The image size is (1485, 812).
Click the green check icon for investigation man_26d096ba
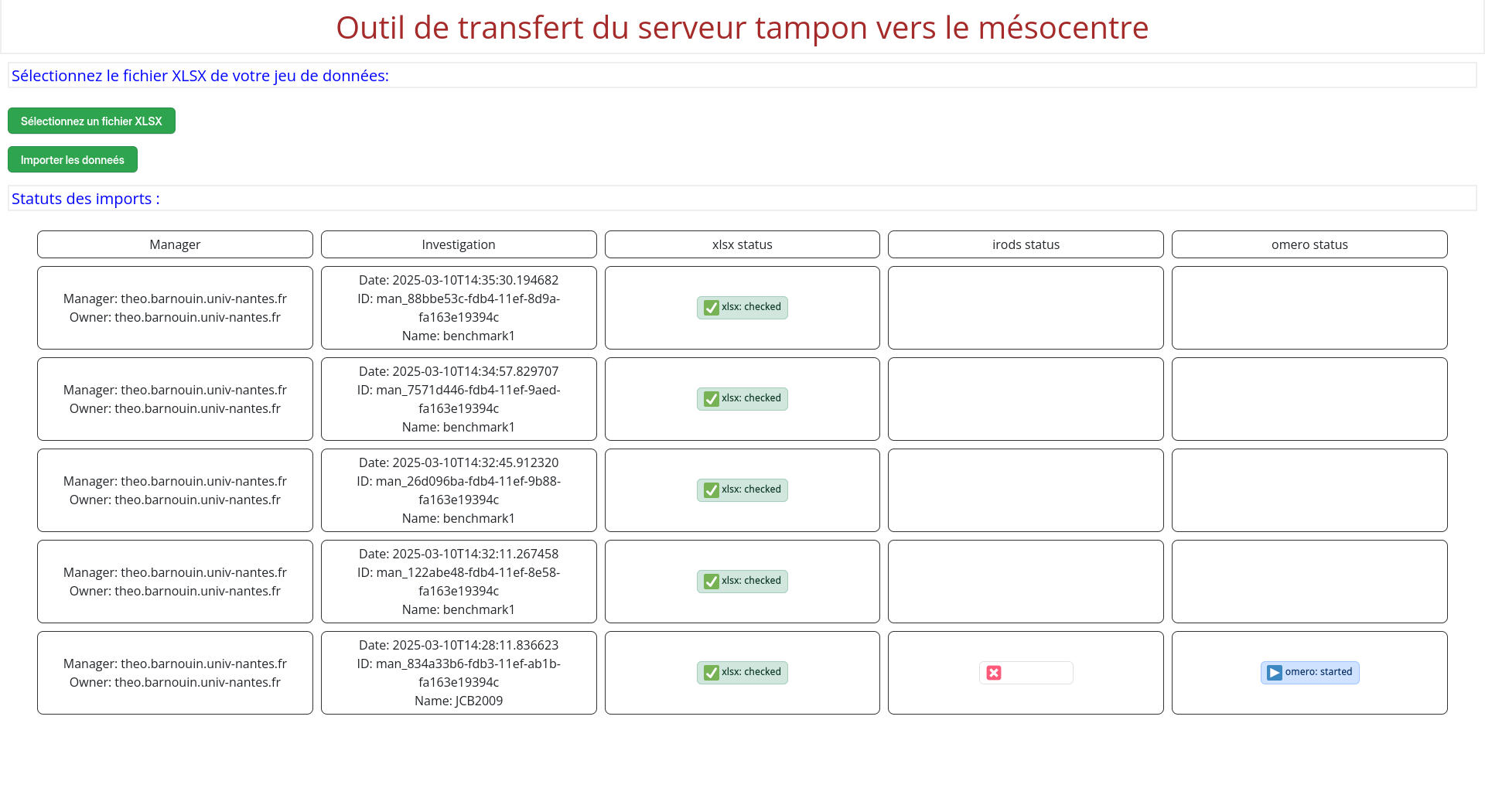[x=712, y=490]
